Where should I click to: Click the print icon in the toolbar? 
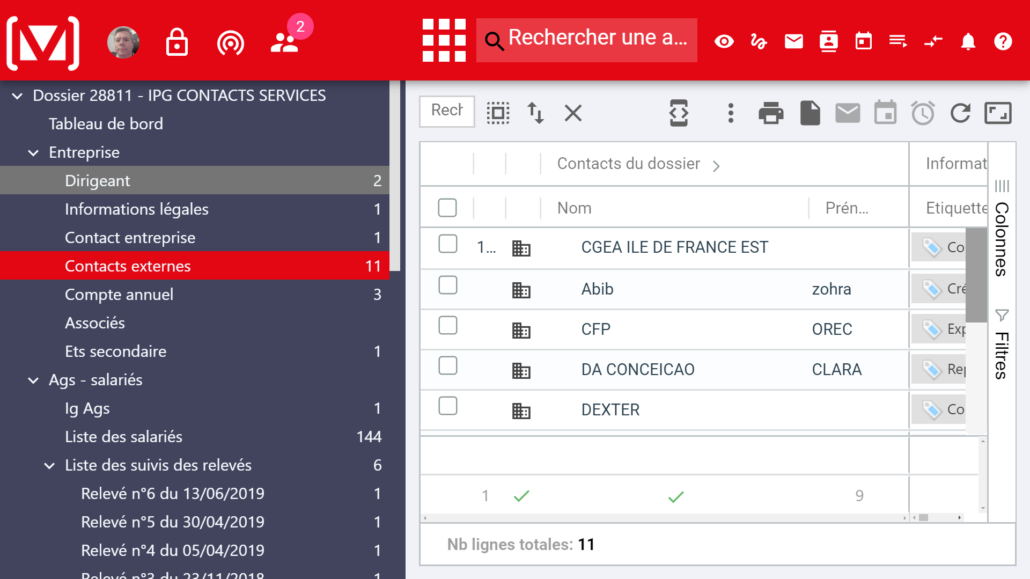770,113
